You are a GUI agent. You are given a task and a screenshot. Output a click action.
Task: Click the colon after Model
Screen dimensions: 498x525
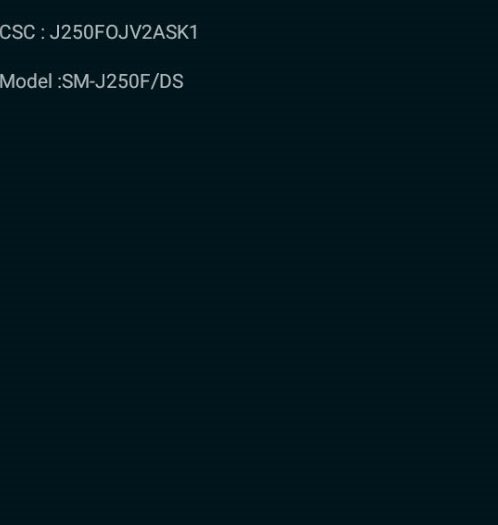pos(59,83)
